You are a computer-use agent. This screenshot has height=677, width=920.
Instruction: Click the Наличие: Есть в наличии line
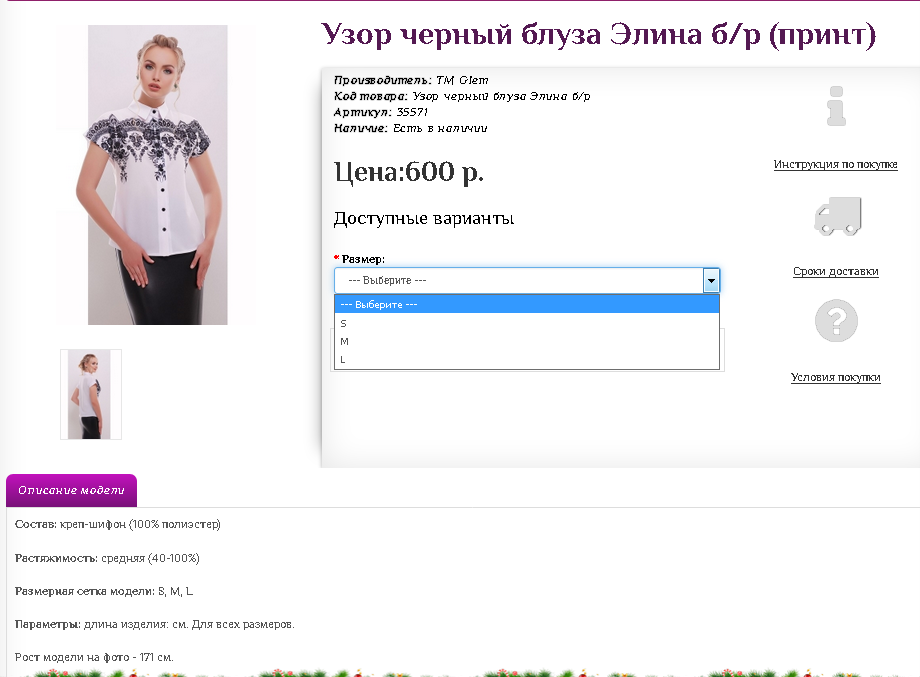tap(410, 128)
